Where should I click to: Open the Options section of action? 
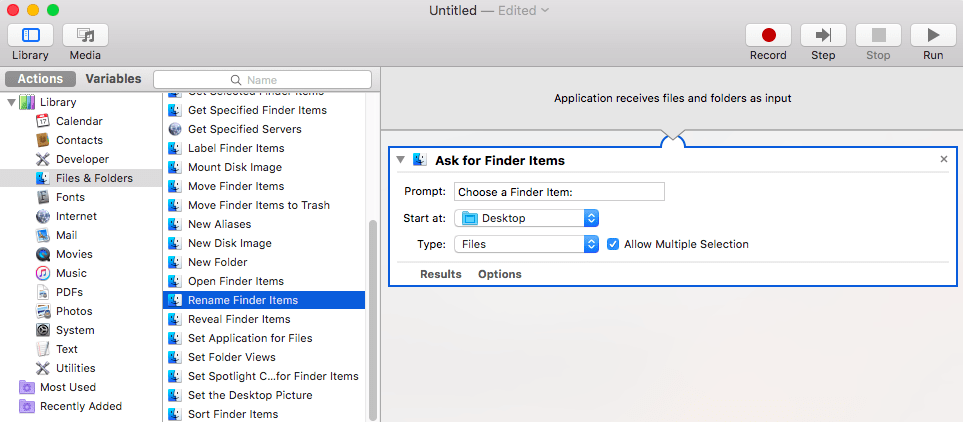coord(499,274)
